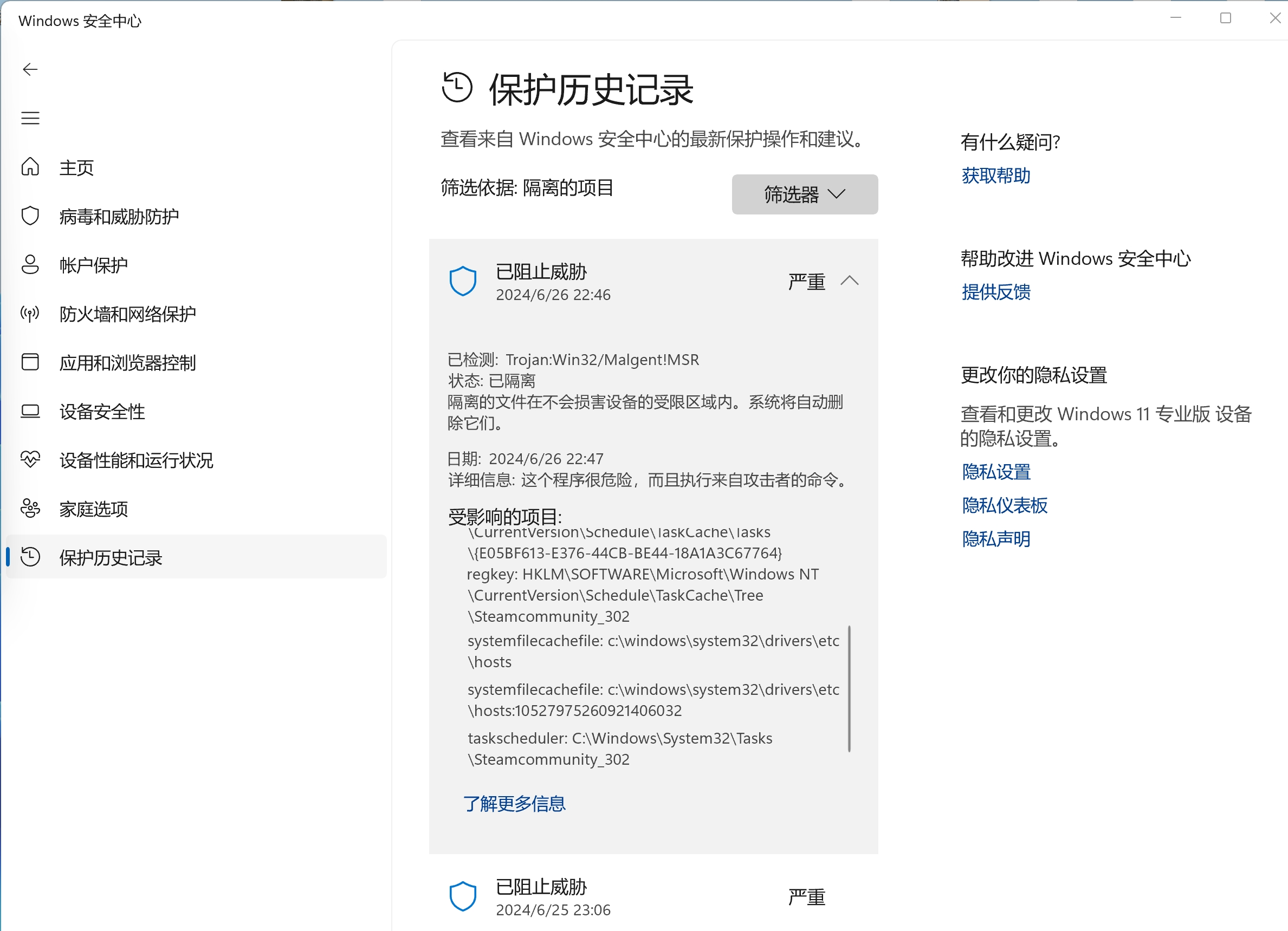
Task: Minimize the Windows 安全中心 window
Action: [x=1175, y=18]
